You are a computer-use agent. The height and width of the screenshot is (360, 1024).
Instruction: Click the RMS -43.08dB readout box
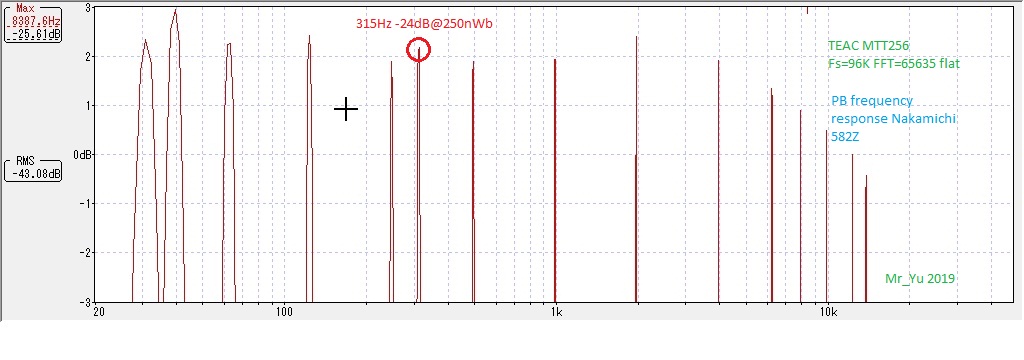(33, 169)
